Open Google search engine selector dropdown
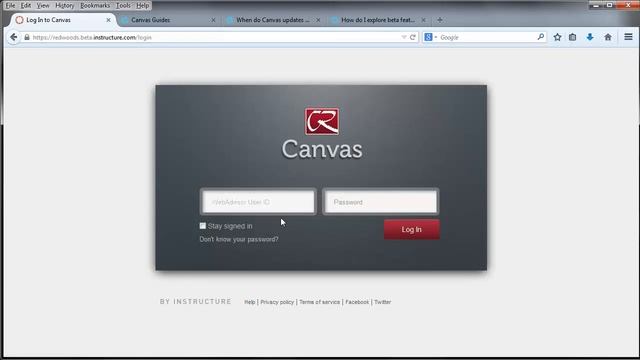Screen dimensions: 640x360 [430, 37]
